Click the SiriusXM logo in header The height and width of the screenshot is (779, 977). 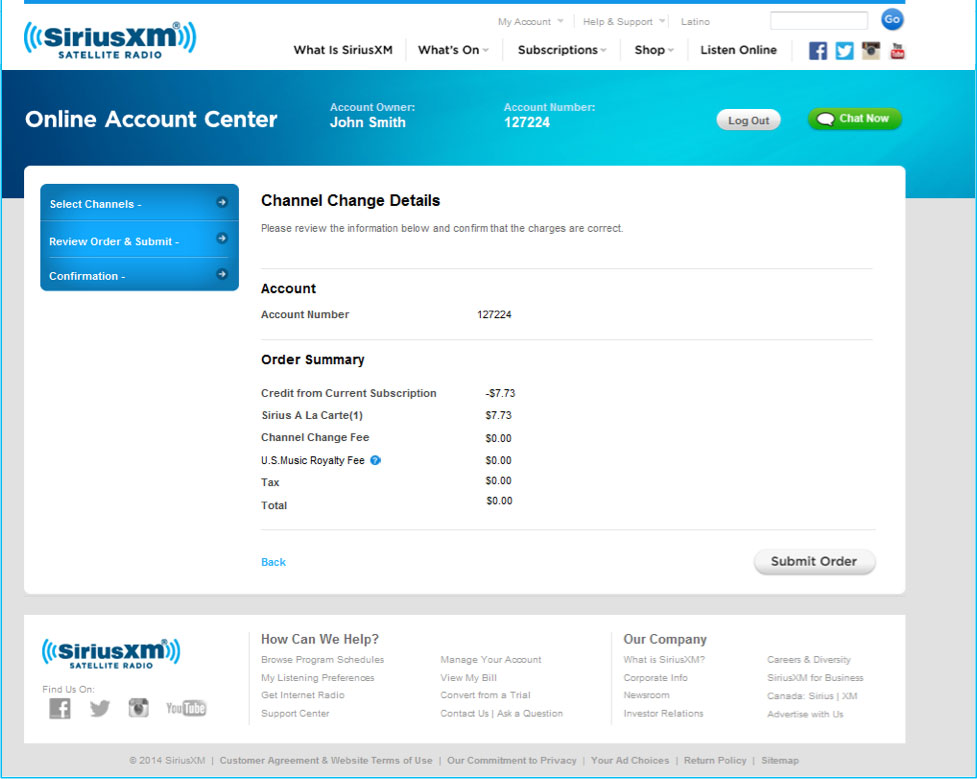[110, 40]
